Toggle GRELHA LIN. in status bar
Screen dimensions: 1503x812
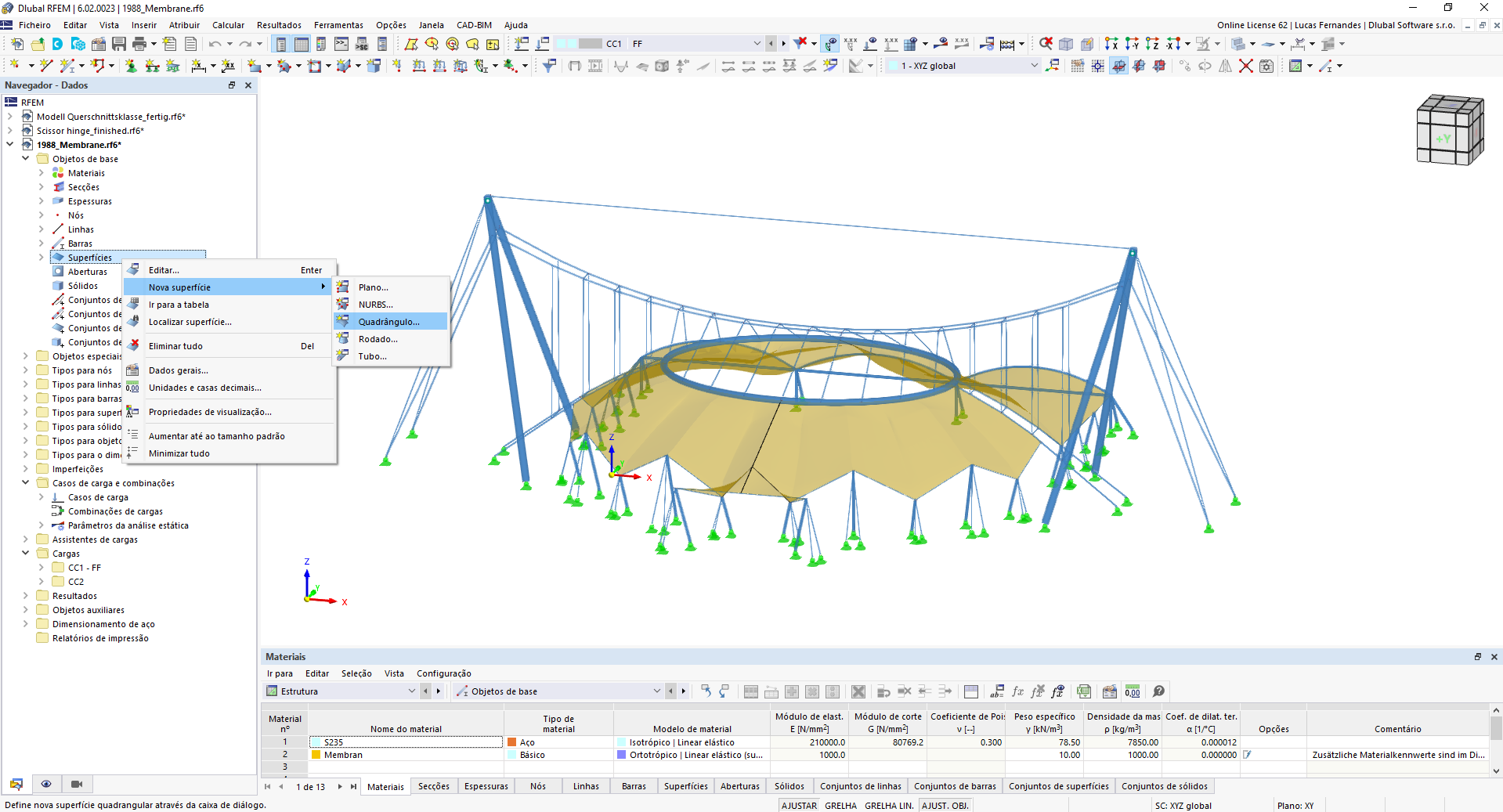tap(889, 806)
